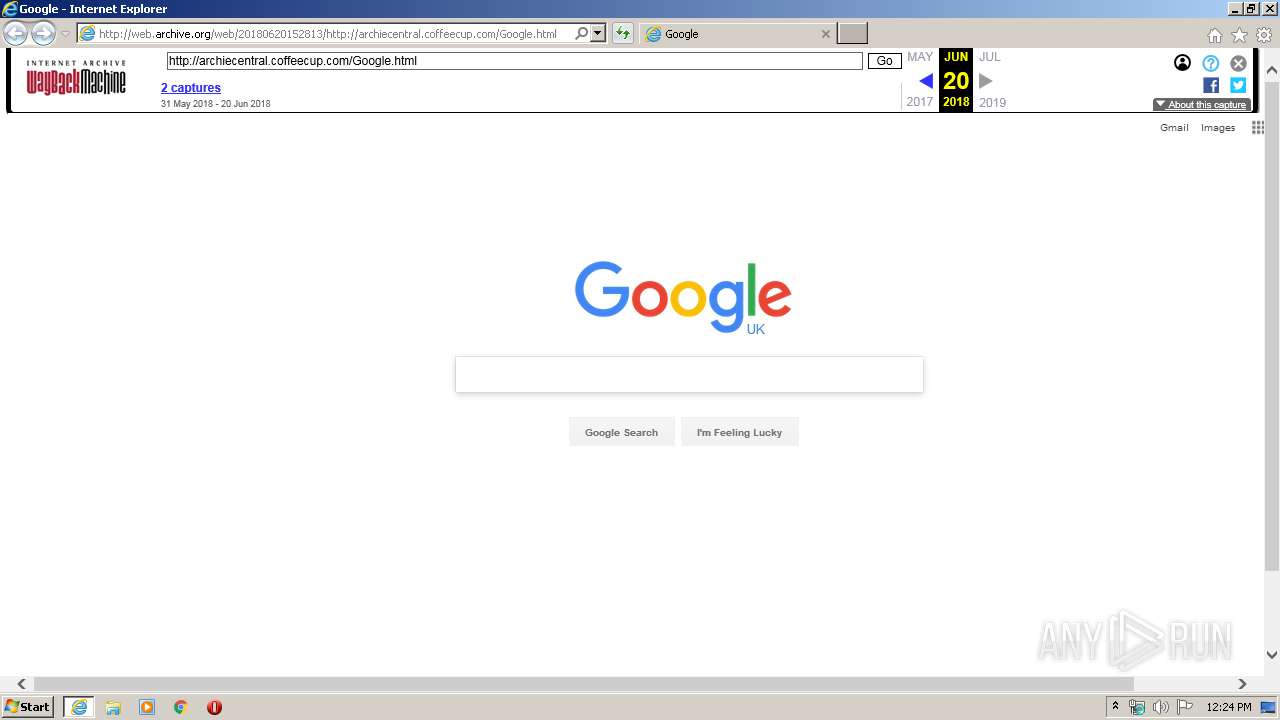The width and height of the screenshot is (1280, 720).
Task: Close the Google tab
Action: (x=826, y=34)
